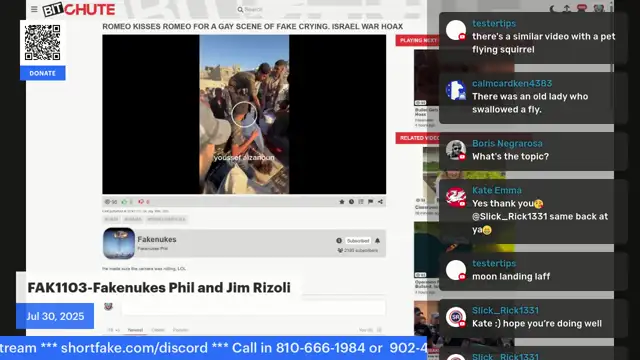Click Boris Negrarosa chat username
The height and width of the screenshot is (360, 640).
507,143
